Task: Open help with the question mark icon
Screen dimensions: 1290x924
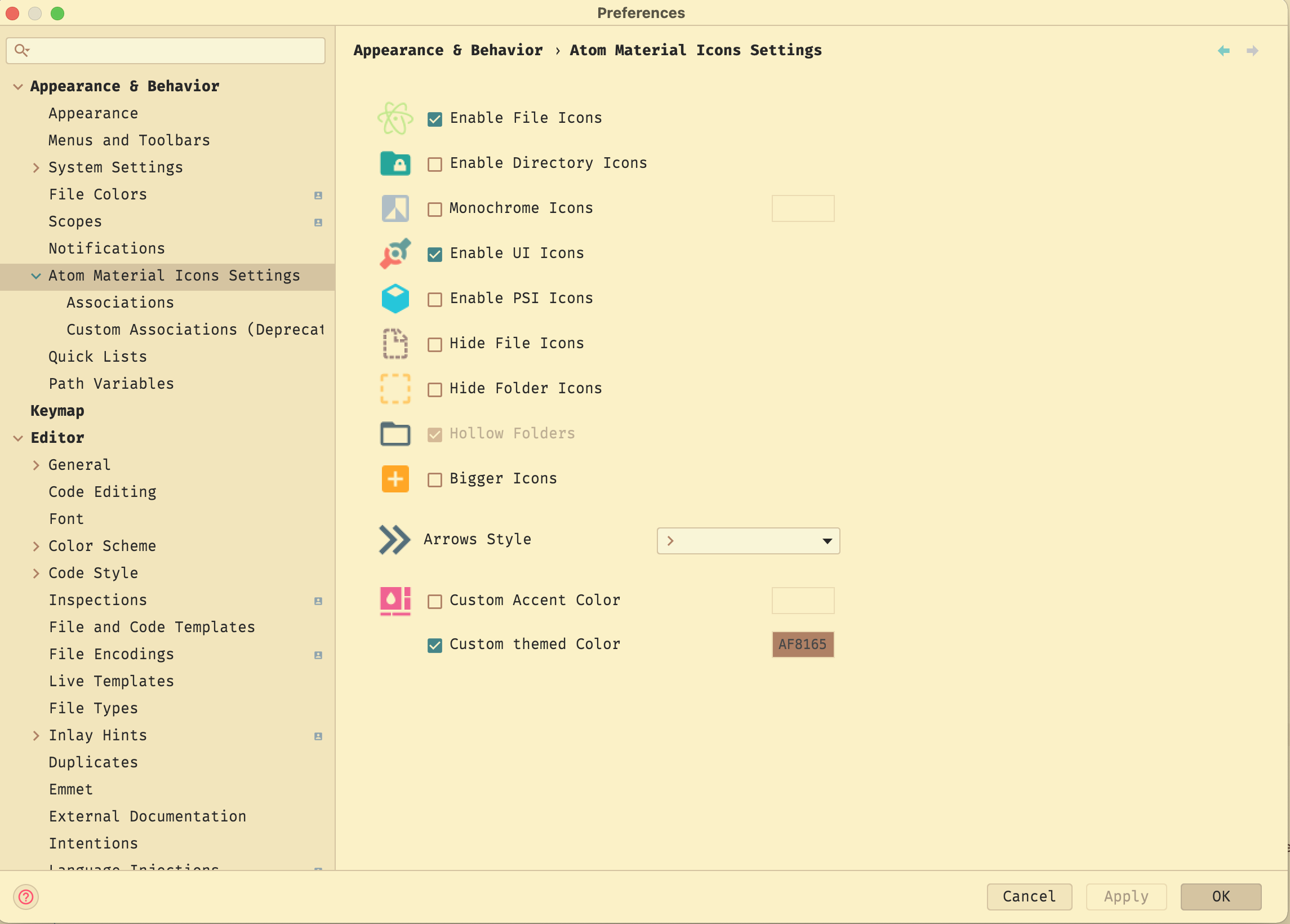Action: (x=26, y=898)
